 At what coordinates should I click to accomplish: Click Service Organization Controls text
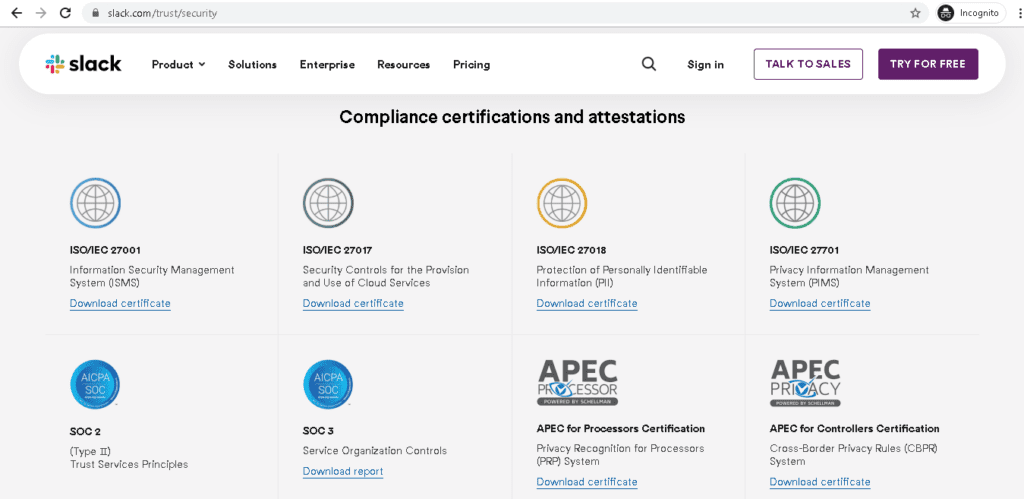pos(375,451)
